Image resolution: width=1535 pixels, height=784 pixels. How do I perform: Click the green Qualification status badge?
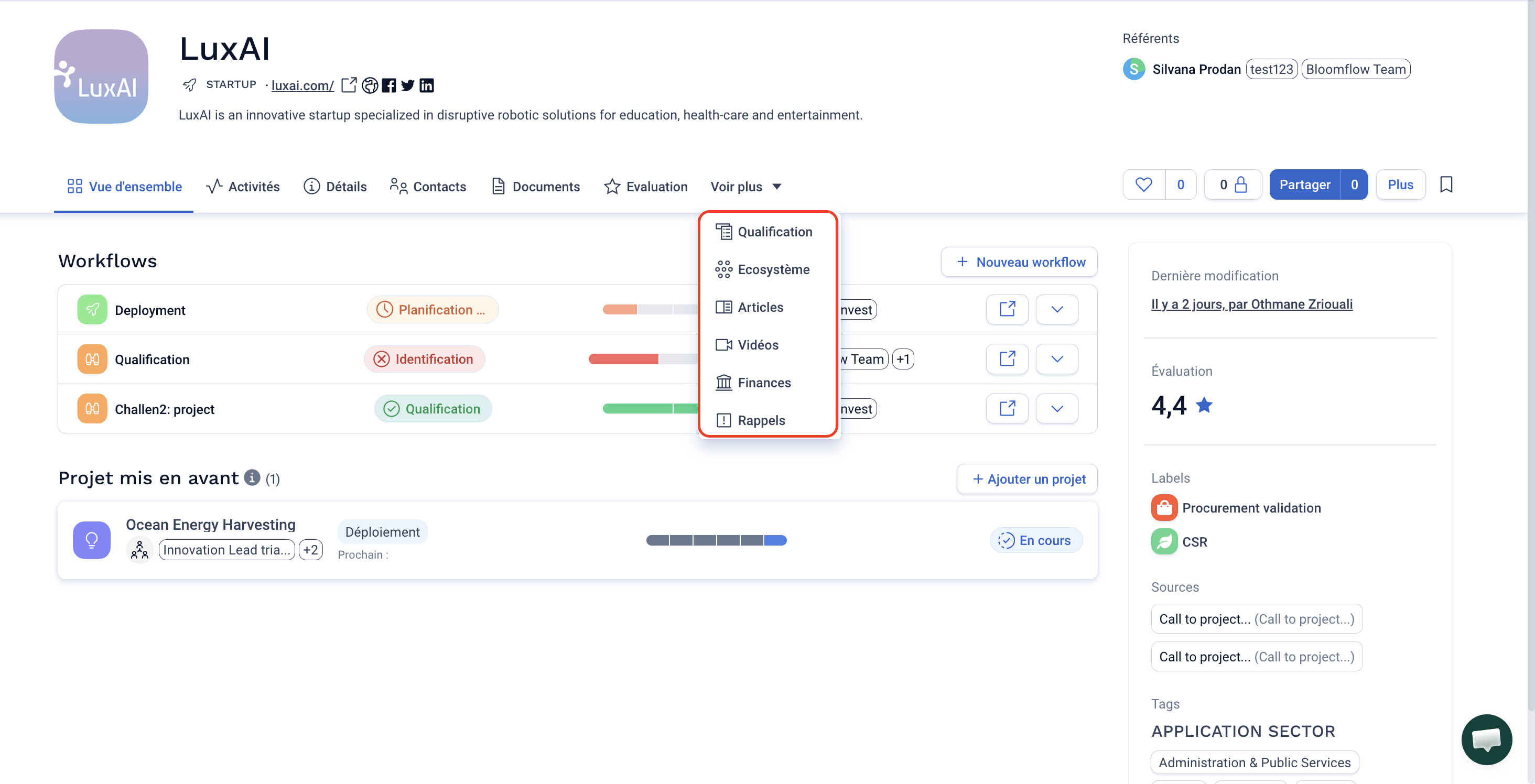tap(433, 409)
